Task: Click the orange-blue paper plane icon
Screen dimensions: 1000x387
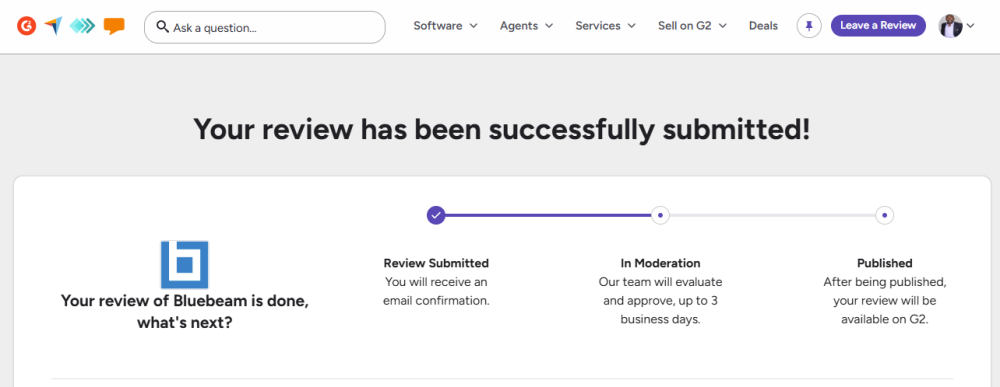Action: pos(54,26)
